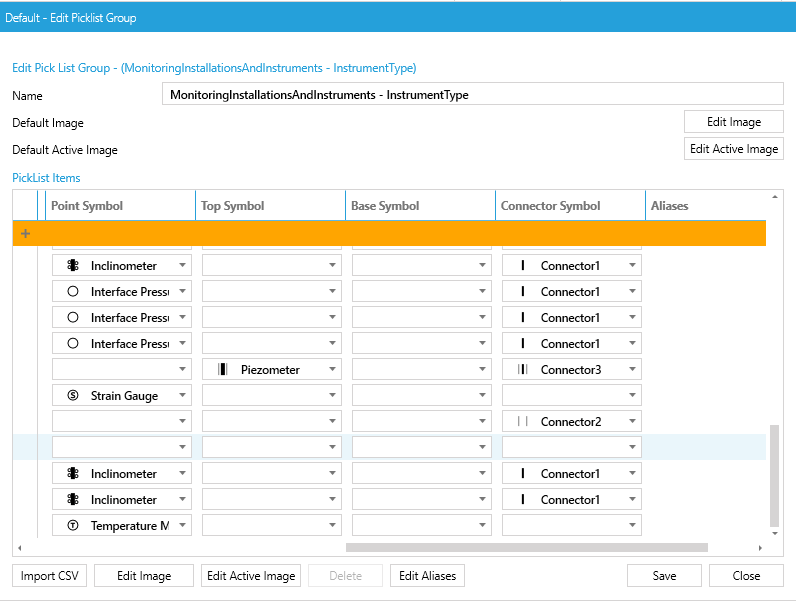
Task: Sort by the Point Symbol column header
Action: click(x=87, y=206)
